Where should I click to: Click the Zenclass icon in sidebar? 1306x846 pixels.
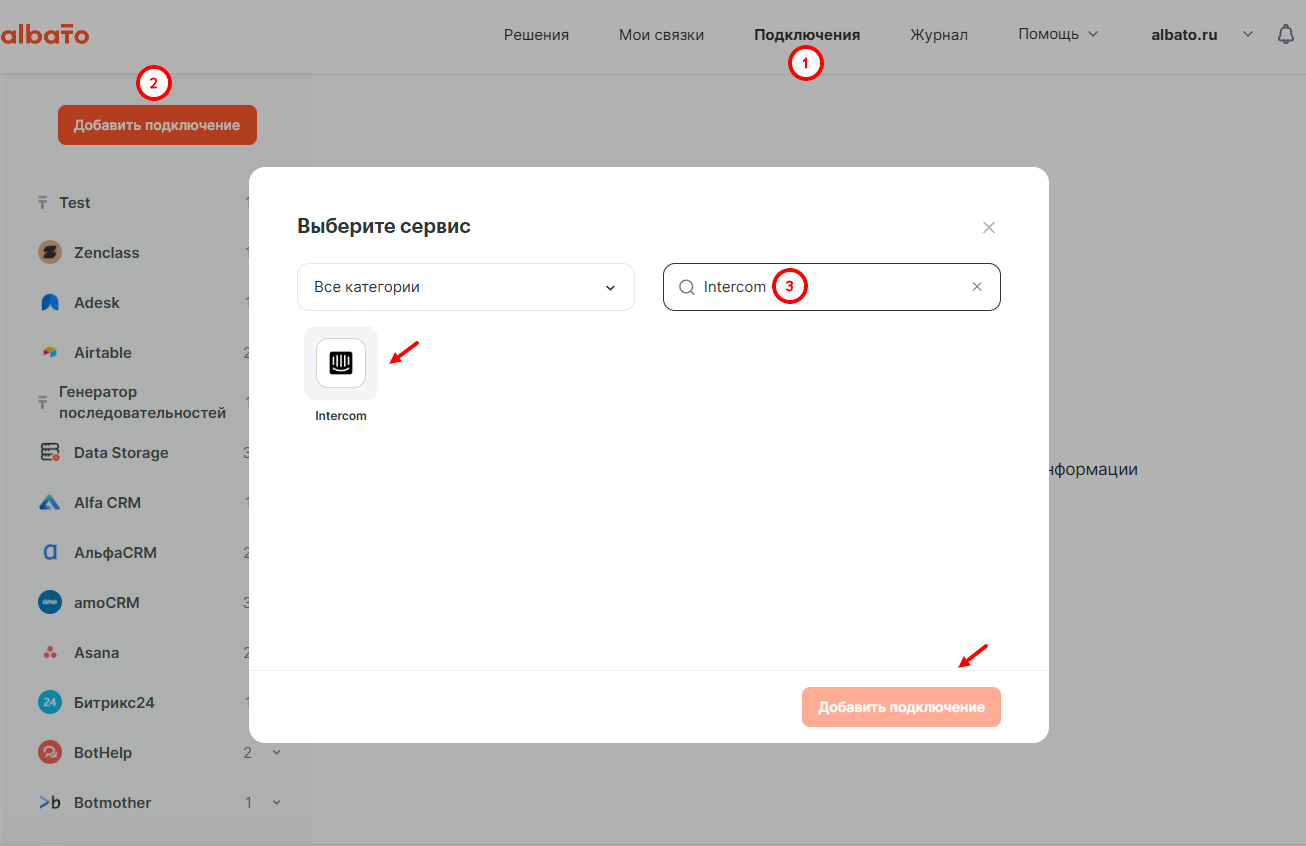50,253
